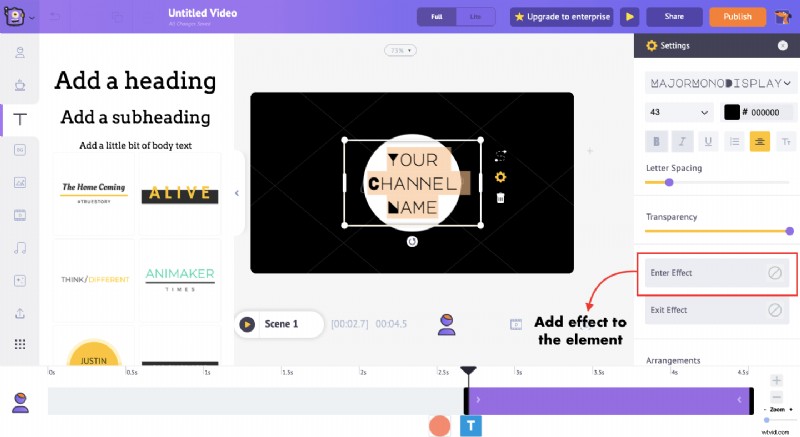Click the rotate handle below text box
Screen dimensions: 800x437
pyautogui.click(x=412, y=241)
